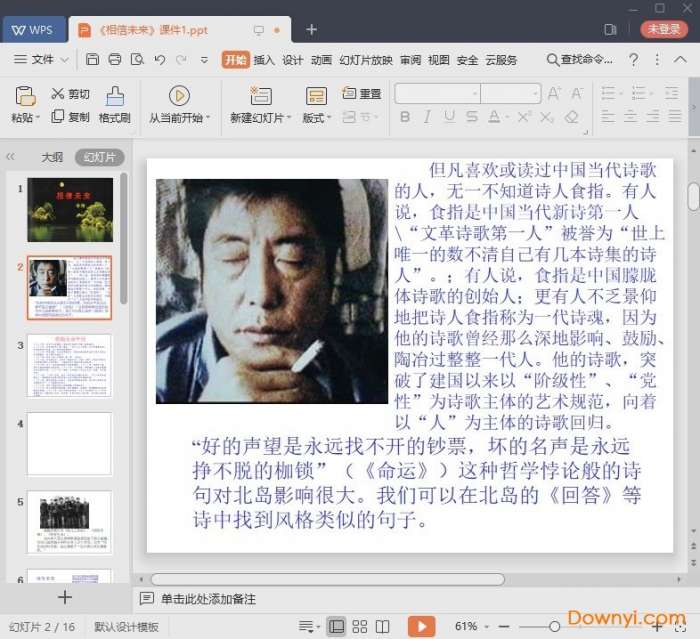
Task: Open the 动画 animation tab
Action: click(321, 60)
